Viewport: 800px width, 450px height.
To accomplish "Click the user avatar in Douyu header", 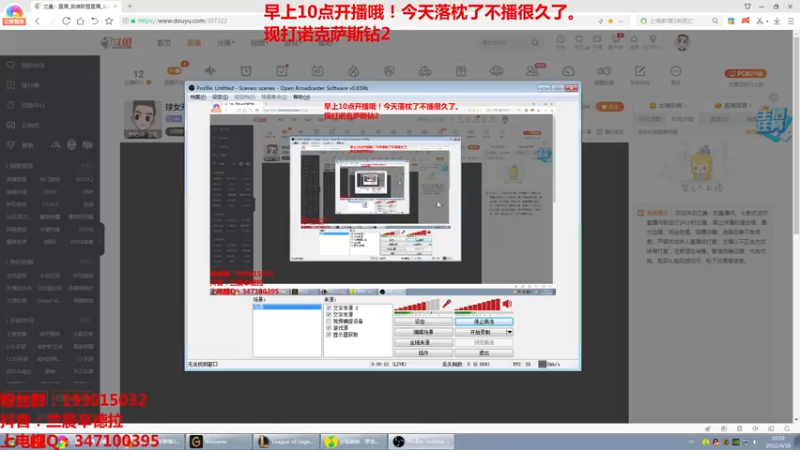I will tap(682, 42).
